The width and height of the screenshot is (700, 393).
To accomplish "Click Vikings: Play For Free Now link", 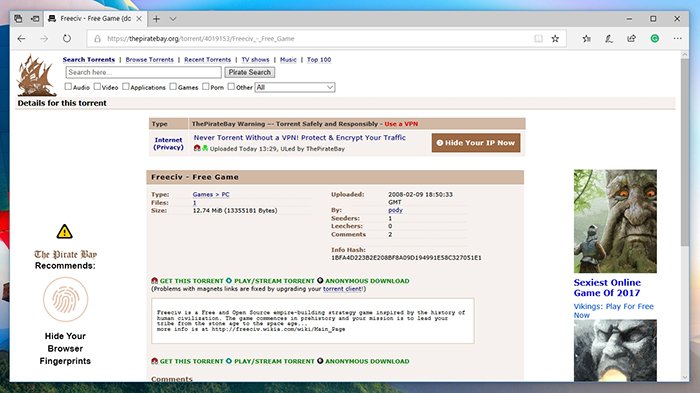I will point(613,310).
